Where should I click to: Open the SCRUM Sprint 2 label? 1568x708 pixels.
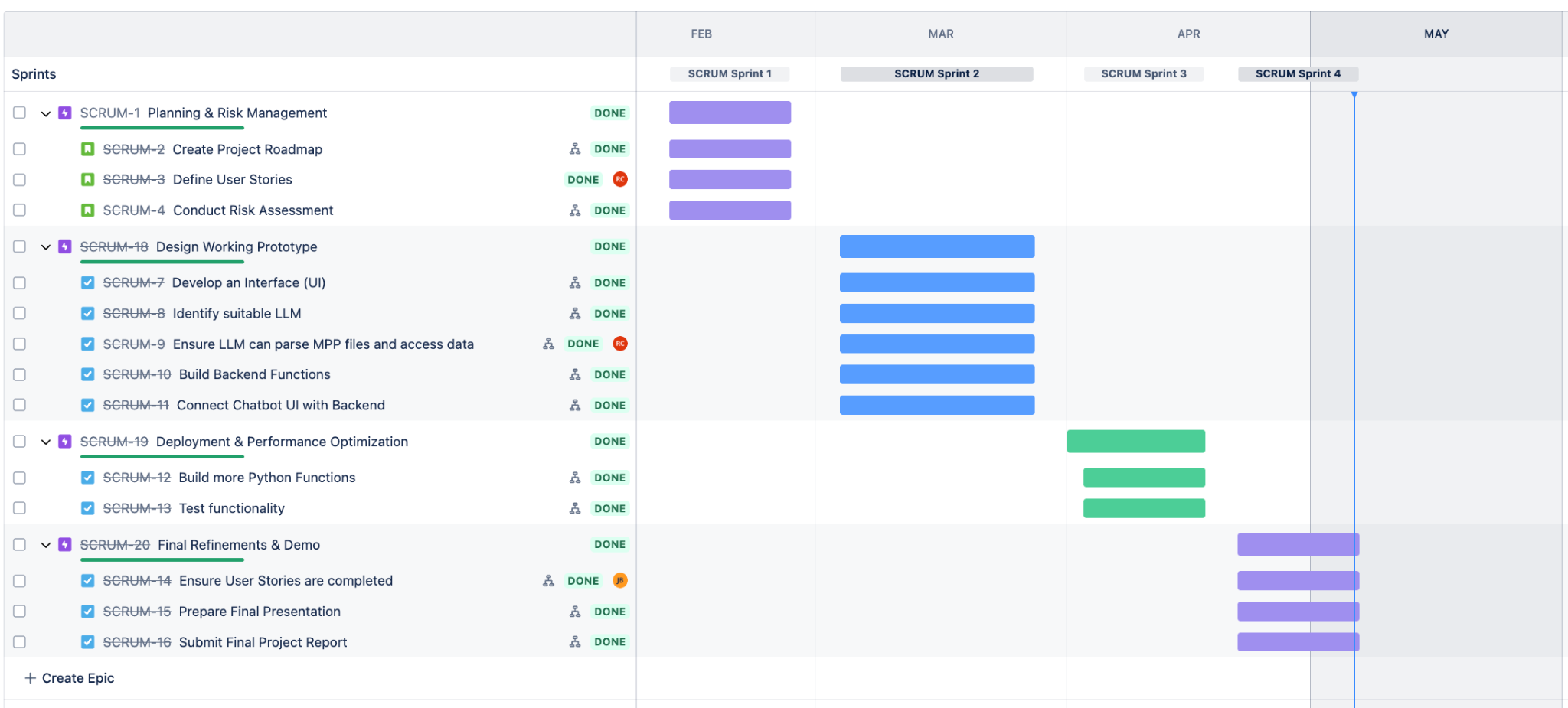click(x=936, y=74)
